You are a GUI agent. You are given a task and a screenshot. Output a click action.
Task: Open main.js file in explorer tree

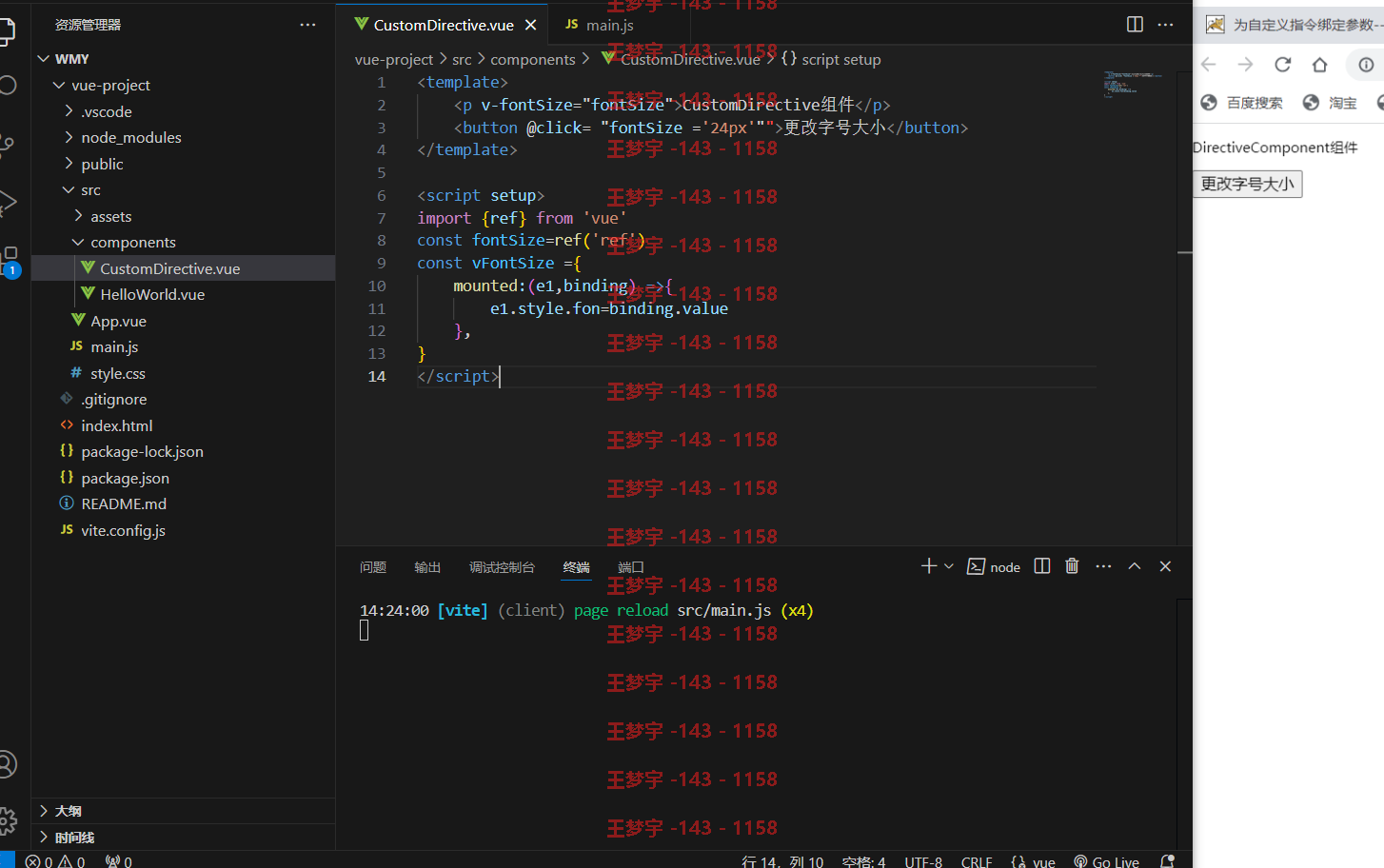coord(184,346)
